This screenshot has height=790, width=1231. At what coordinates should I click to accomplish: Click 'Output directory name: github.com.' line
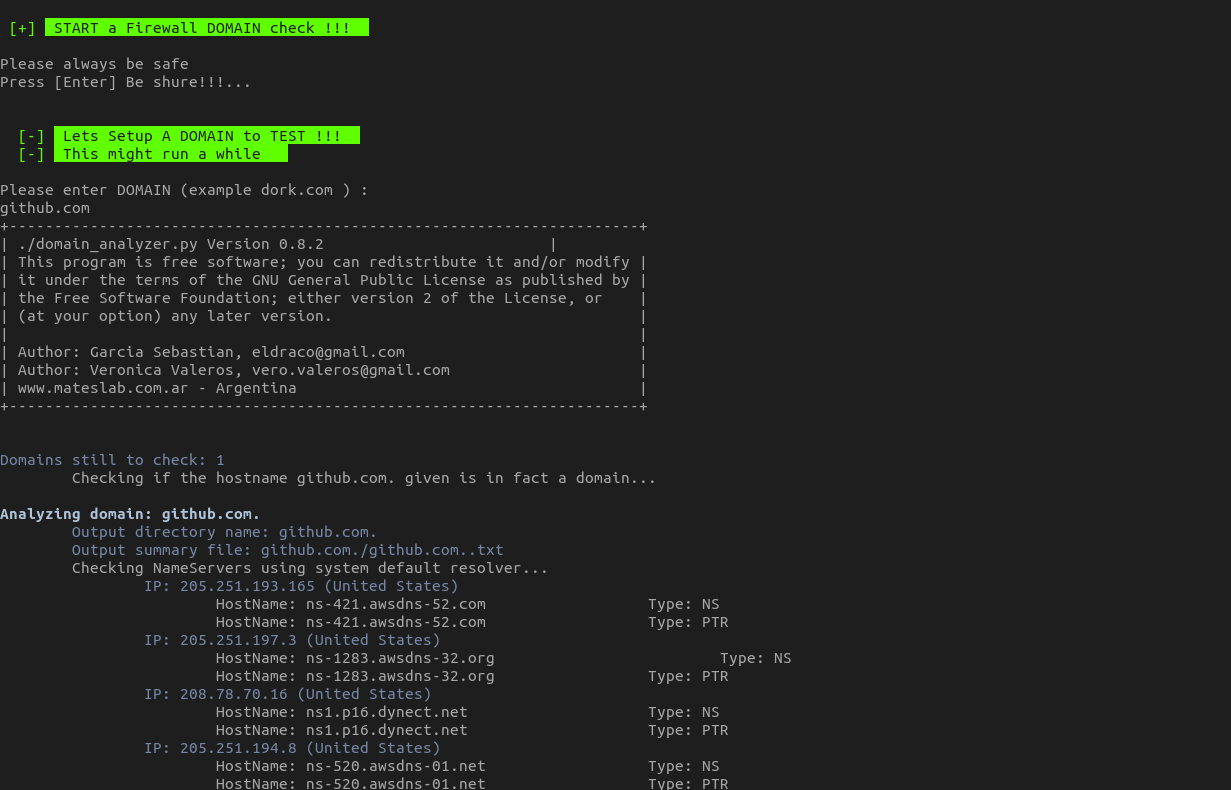coord(225,532)
